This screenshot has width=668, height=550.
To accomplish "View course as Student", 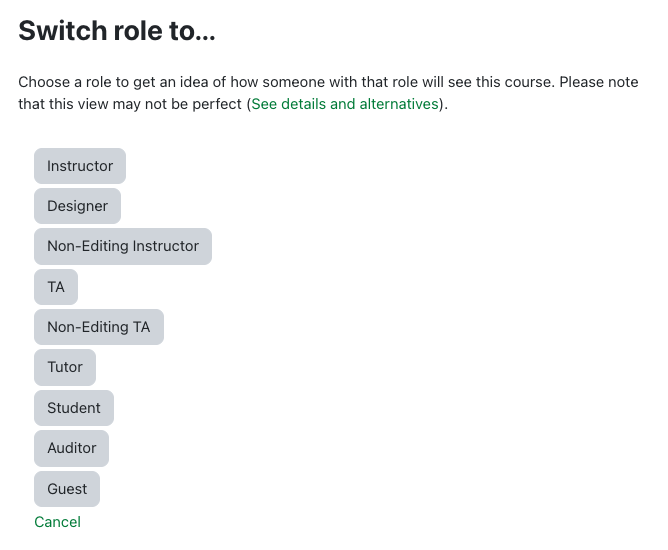I will [x=74, y=408].
